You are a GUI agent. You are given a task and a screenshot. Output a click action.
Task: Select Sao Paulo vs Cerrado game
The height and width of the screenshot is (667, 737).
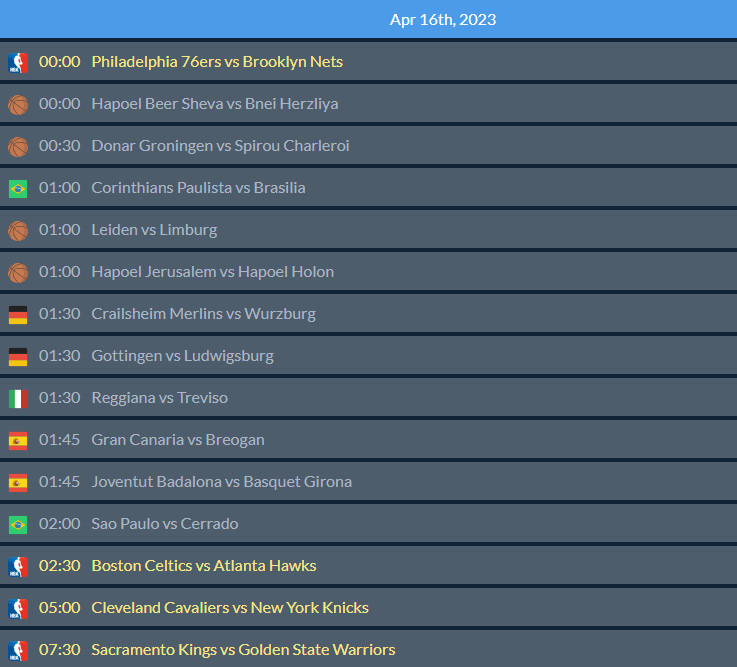click(x=165, y=524)
